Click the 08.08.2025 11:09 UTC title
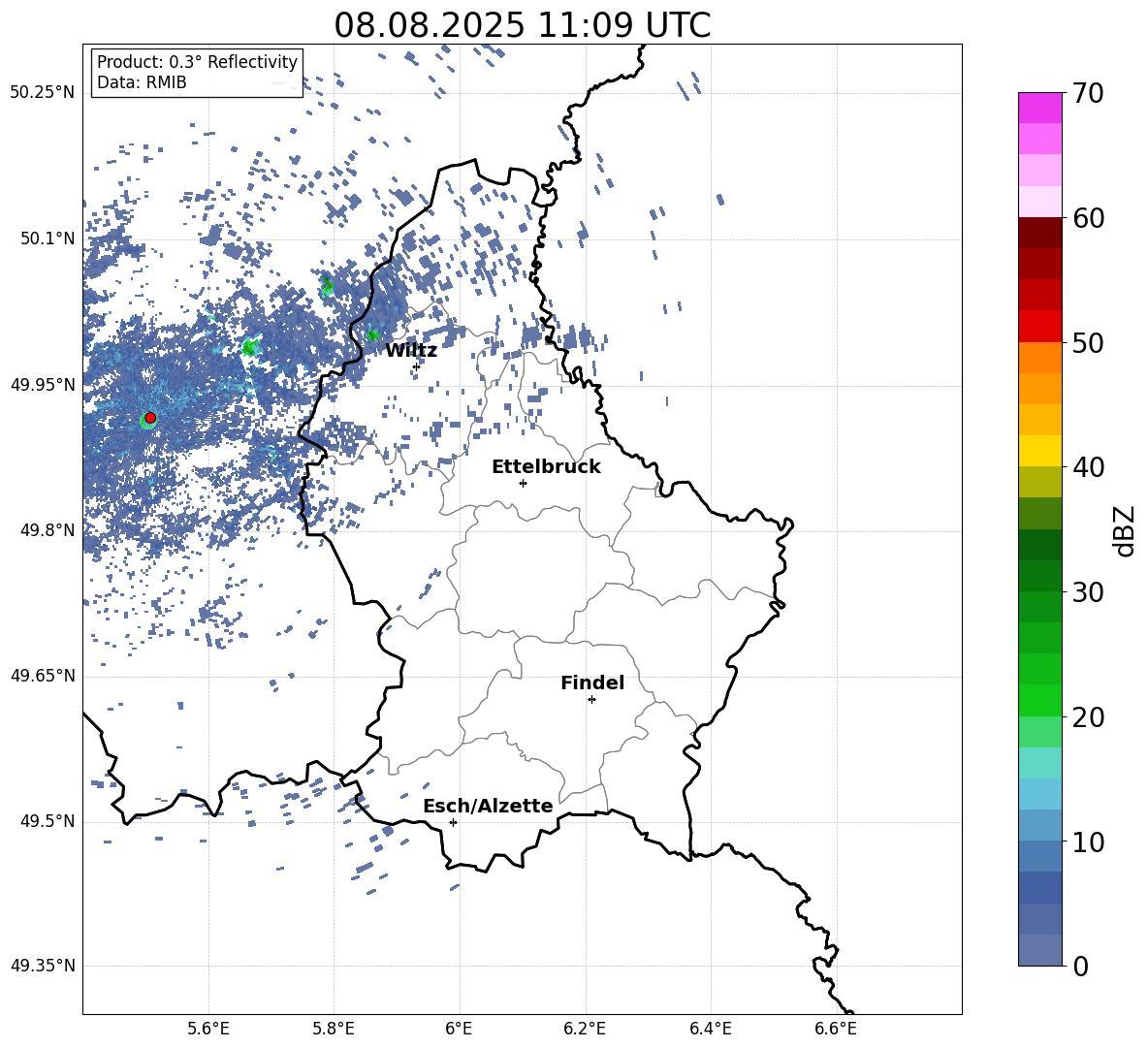 pos(523,25)
